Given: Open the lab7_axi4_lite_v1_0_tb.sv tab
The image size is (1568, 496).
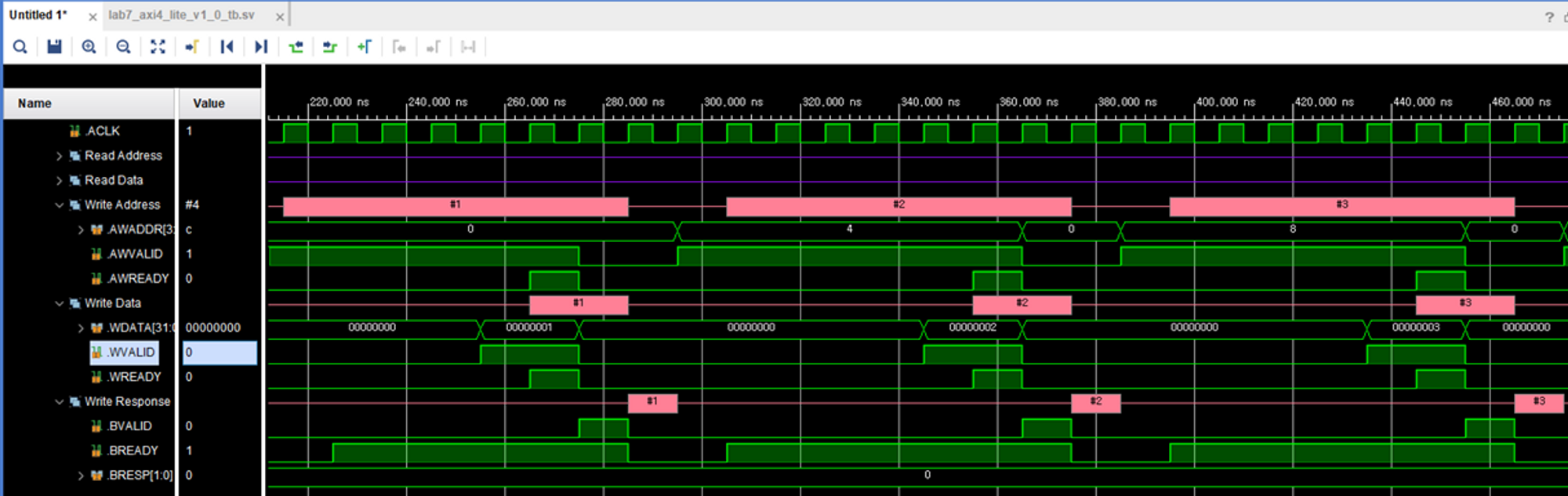Looking at the screenshot, I should pyautogui.click(x=182, y=15).
